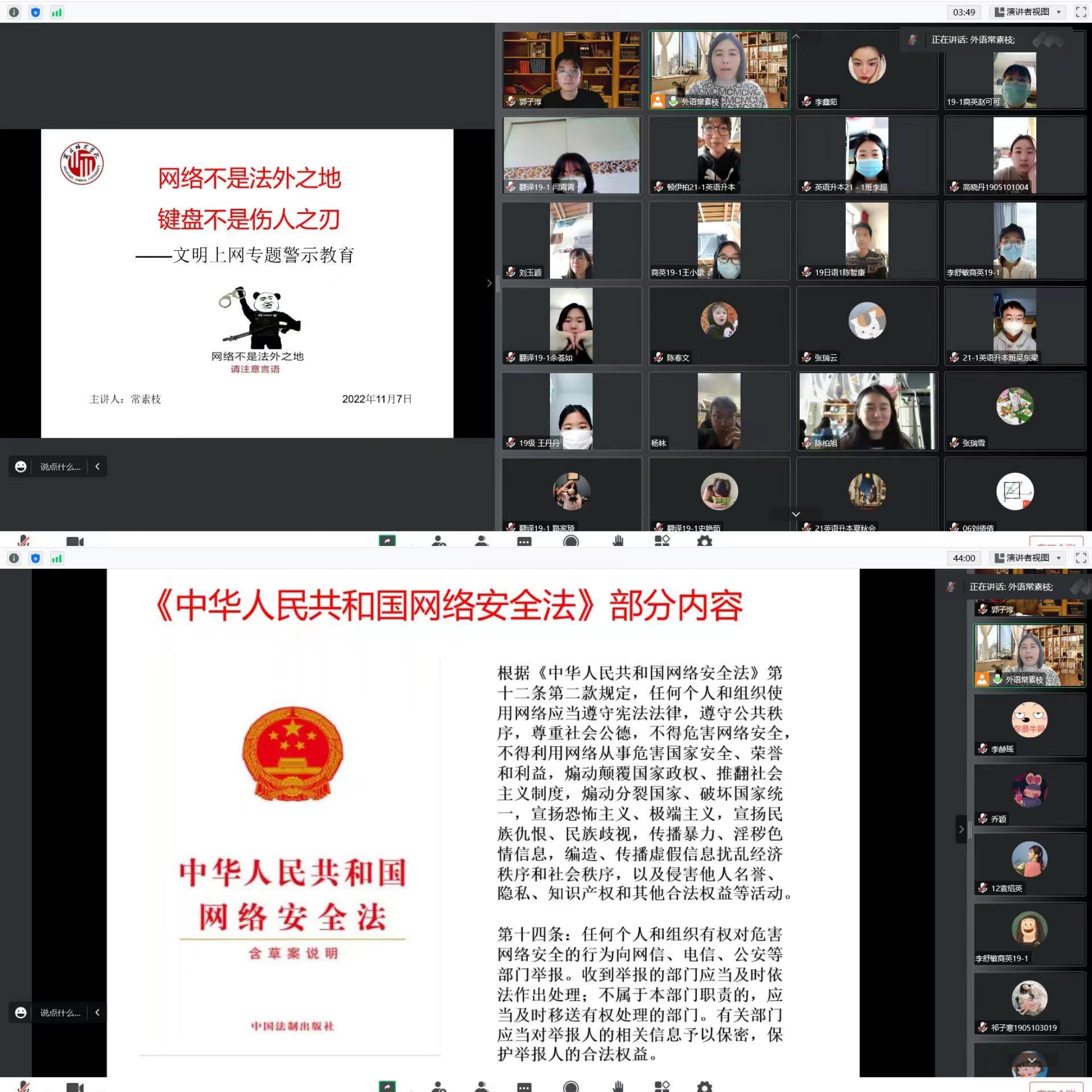Select 陈柏旭's video tile in the gallery

point(867,411)
